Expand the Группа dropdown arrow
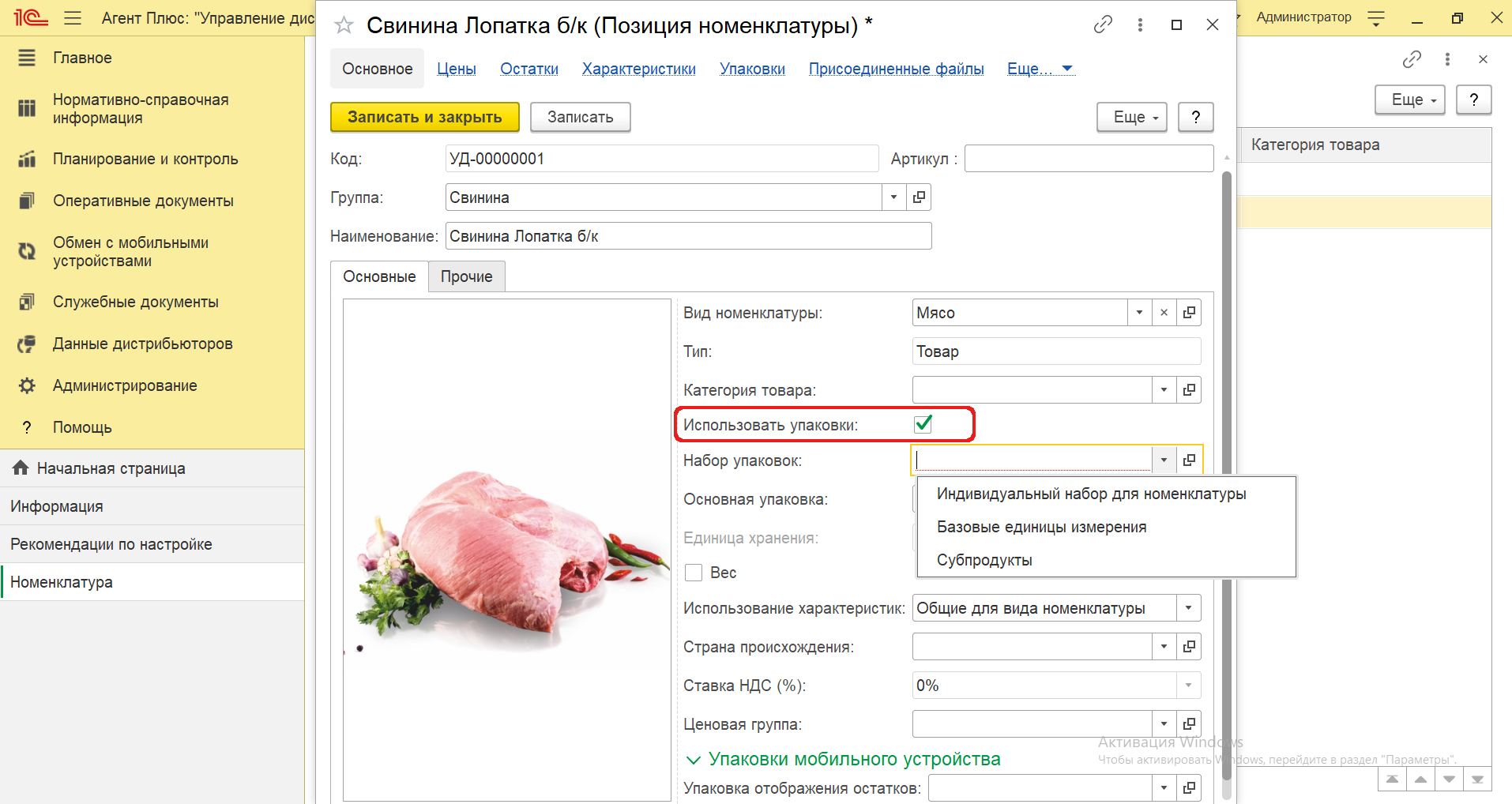This screenshot has width=1512, height=804. tap(893, 197)
